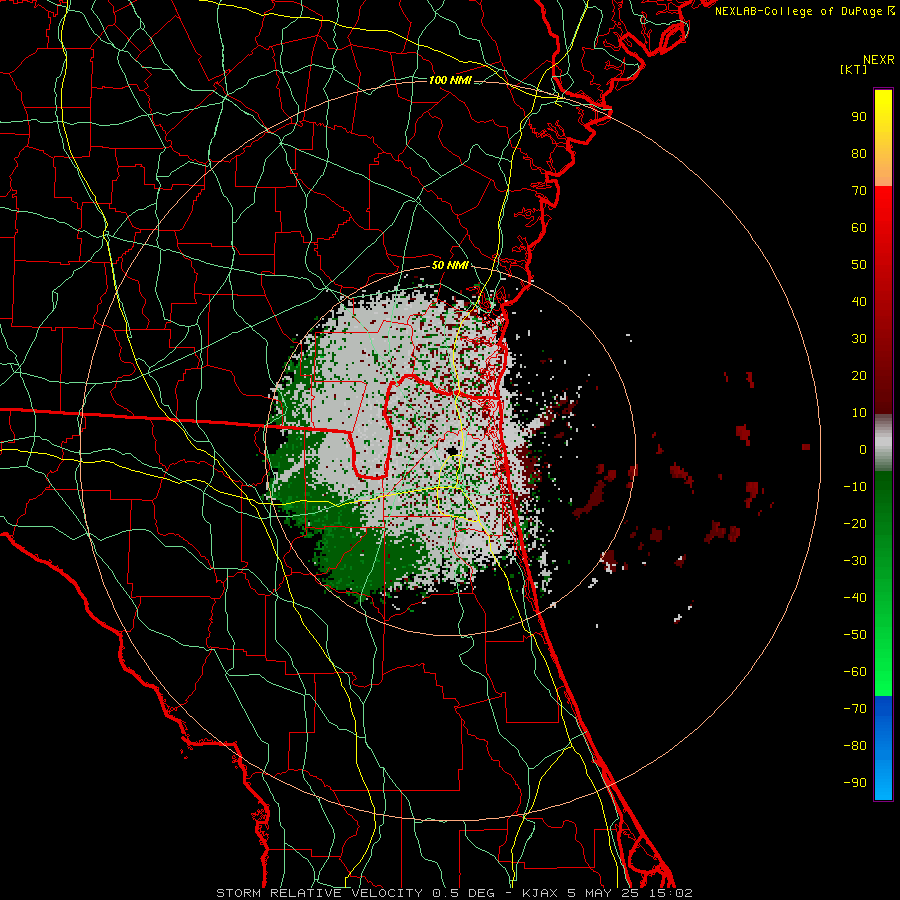Viewport: 900px width, 900px height.
Task: Select the 90 value on velocity scale
Action: point(859,117)
